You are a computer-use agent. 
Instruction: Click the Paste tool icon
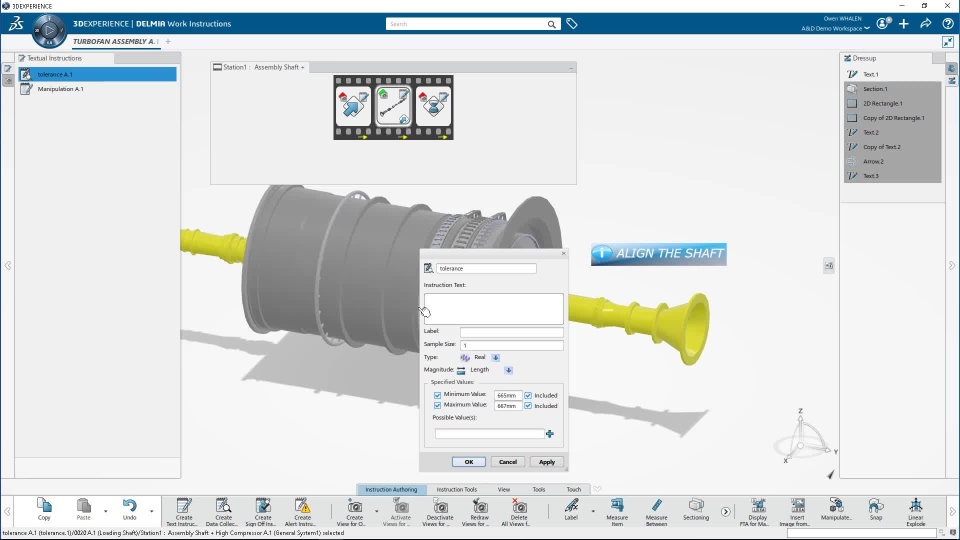[83, 506]
